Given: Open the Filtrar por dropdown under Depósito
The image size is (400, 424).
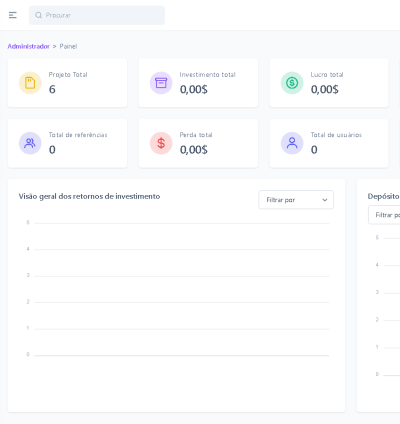Looking at the screenshot, I should tap(384, 215).
